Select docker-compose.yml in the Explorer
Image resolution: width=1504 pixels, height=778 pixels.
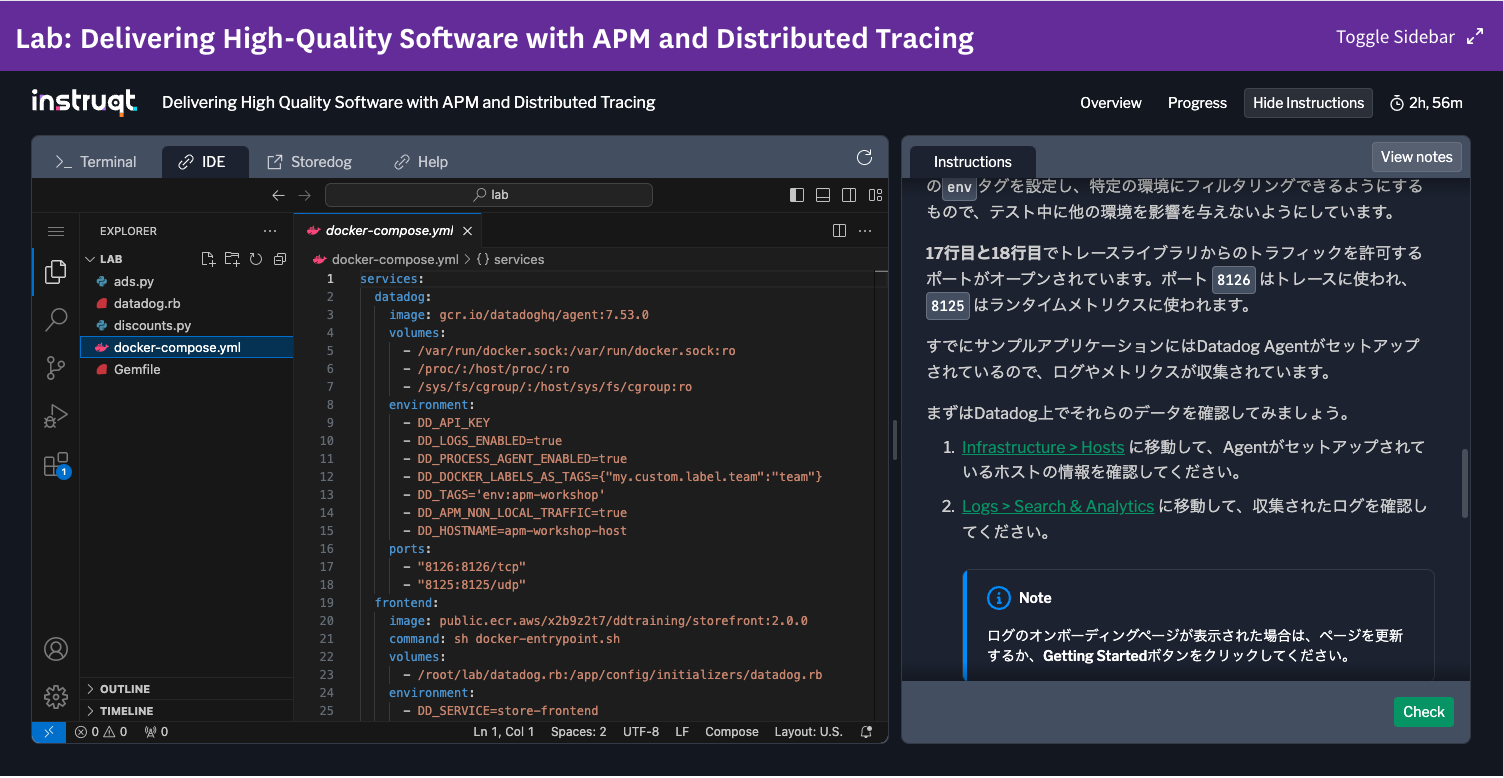click(186, 348)
